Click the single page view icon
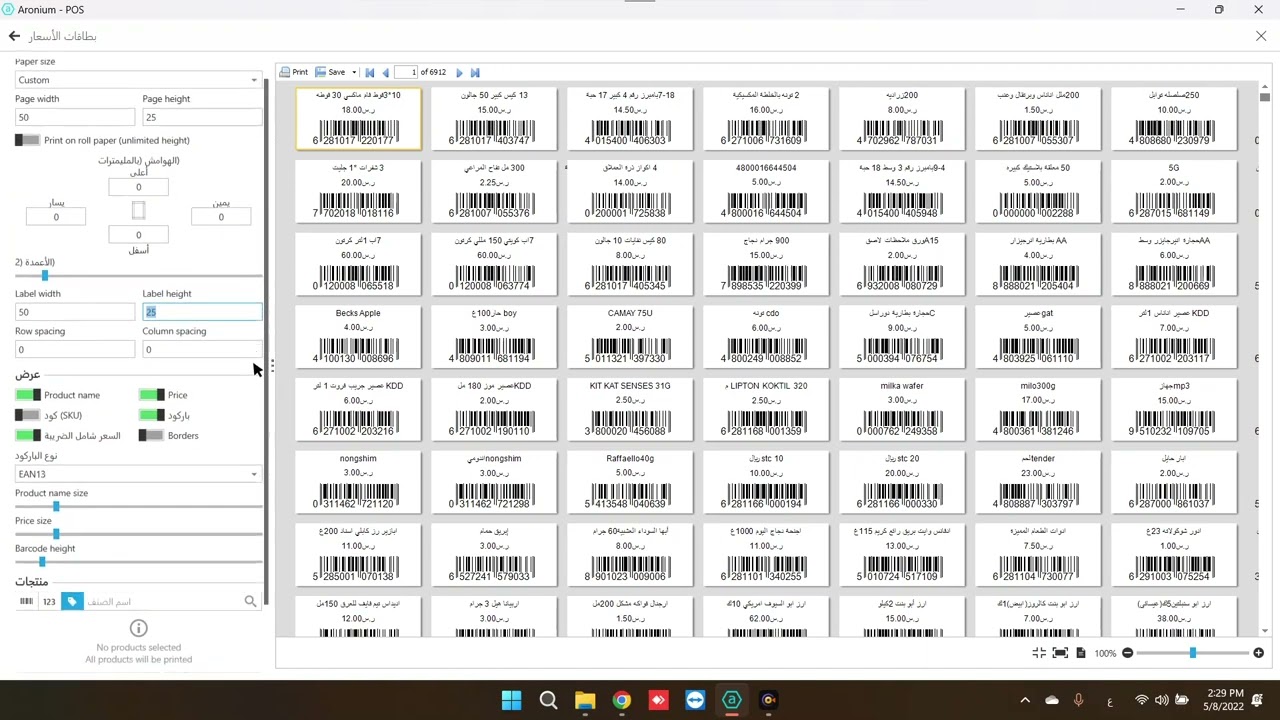Screen dimensions: 1280x720 1081,653
